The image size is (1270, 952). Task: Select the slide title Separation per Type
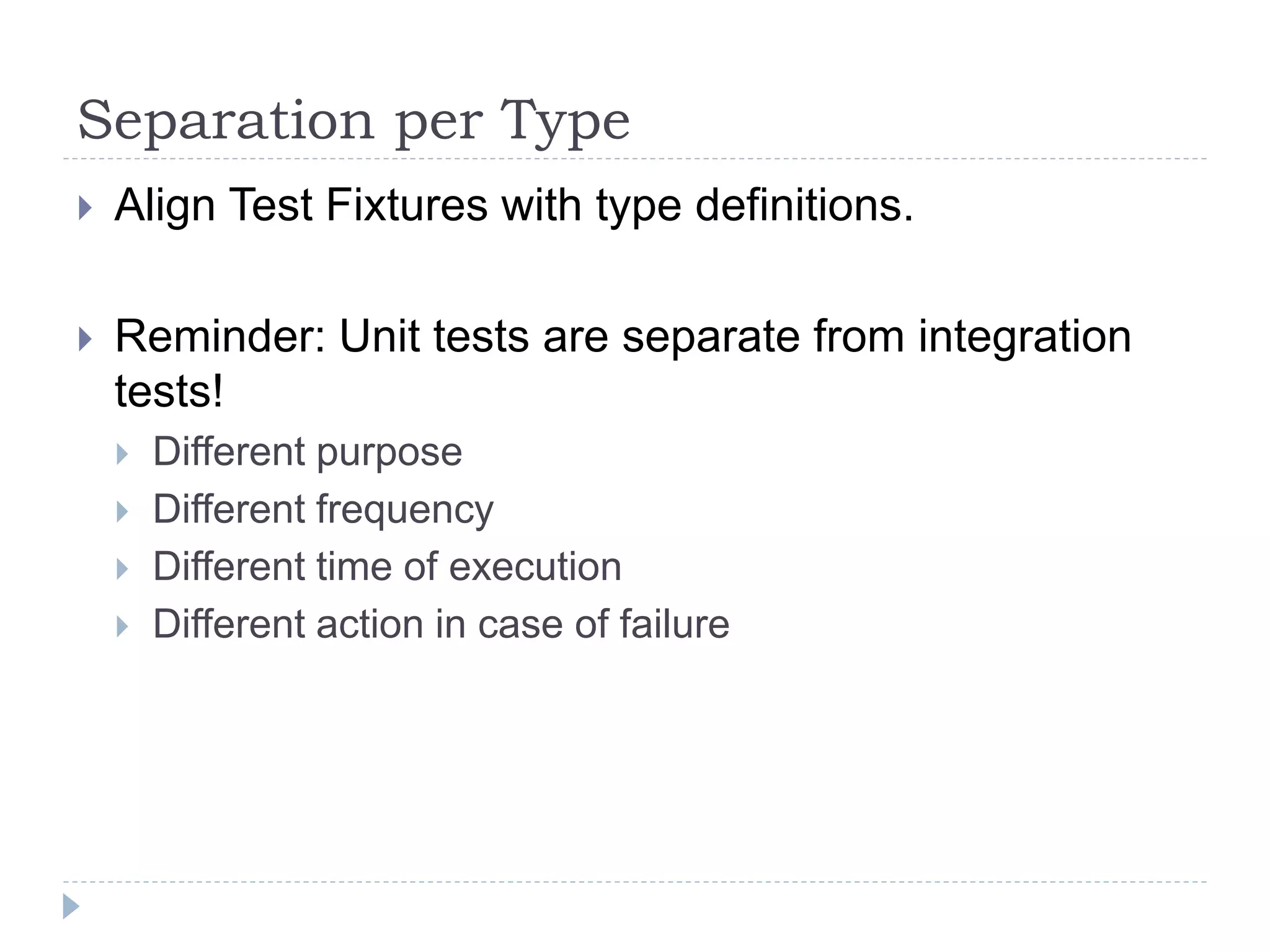(x=353, y=120)
